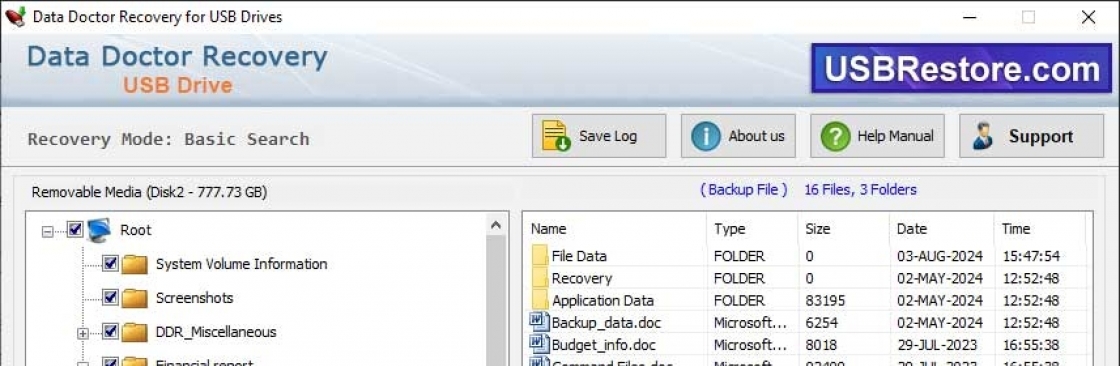This screenshot has width=1120, height=366.
Task: Select the Recovery row name
Action: (581, 278)
